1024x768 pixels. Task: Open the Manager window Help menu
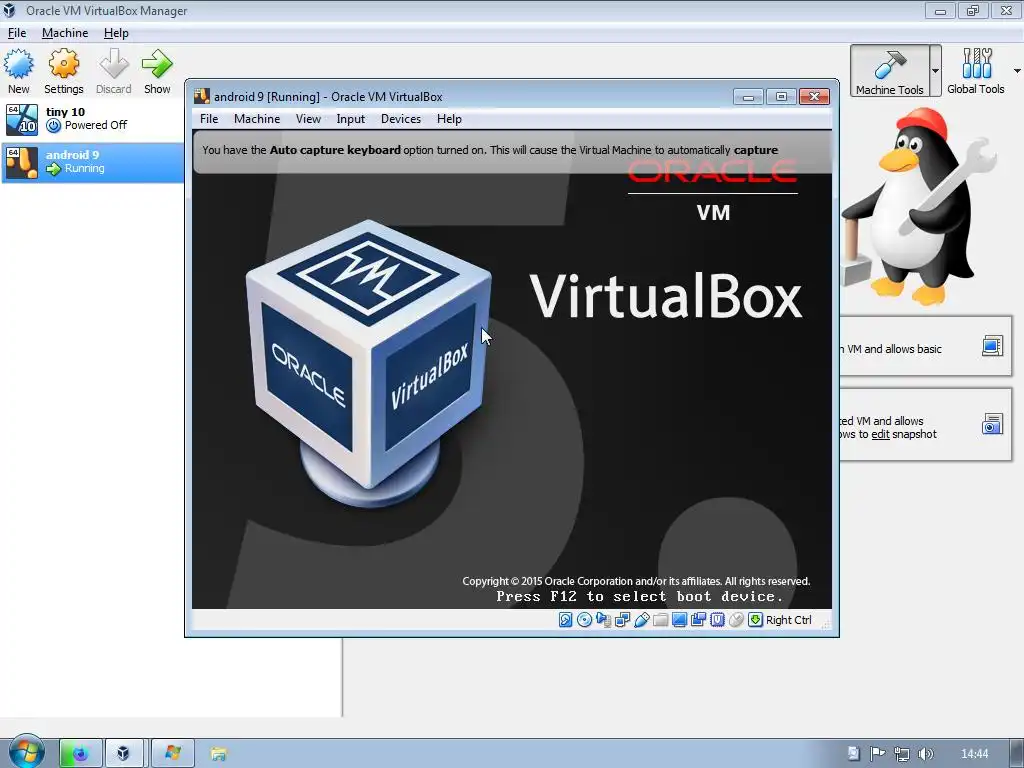116,33
